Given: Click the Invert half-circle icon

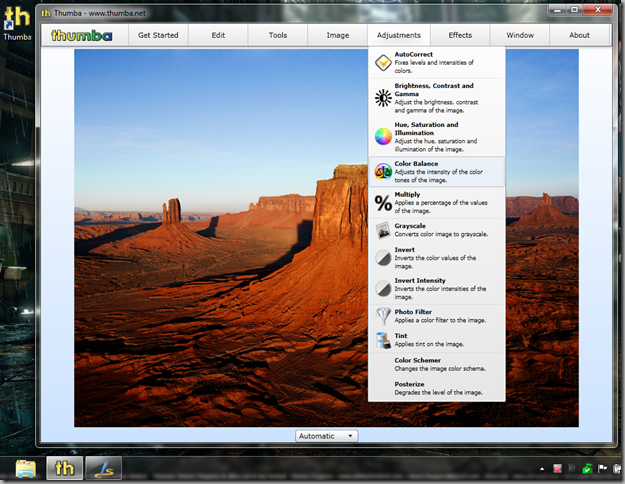Looking at the screenshot, I should point(383,258).
